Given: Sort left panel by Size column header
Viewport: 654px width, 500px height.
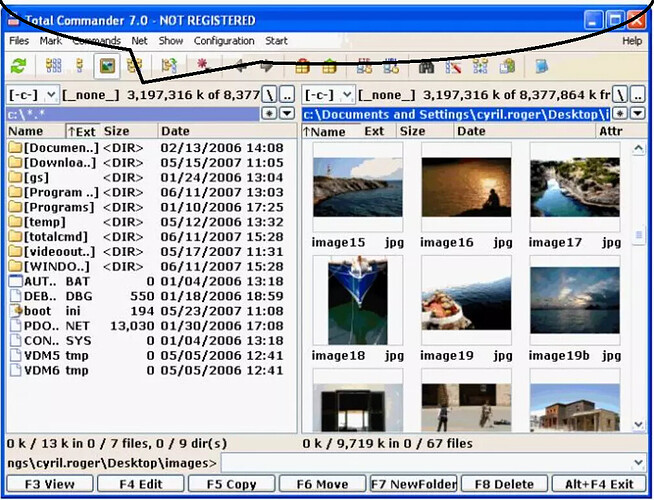Looking at the screenshot, I should (117, 131).
